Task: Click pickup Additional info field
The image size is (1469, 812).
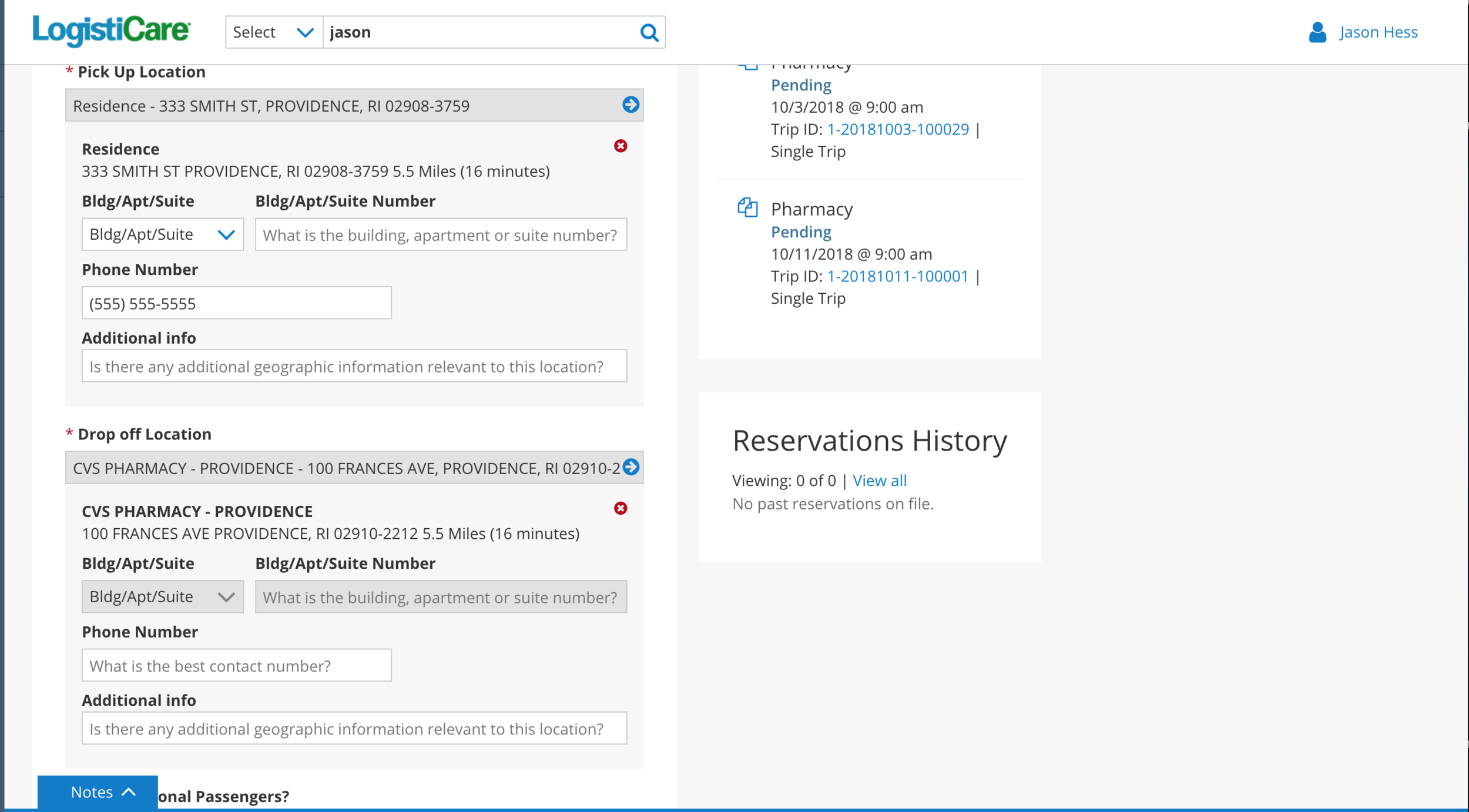Action: pyautogui.click(x=354, y=366)
